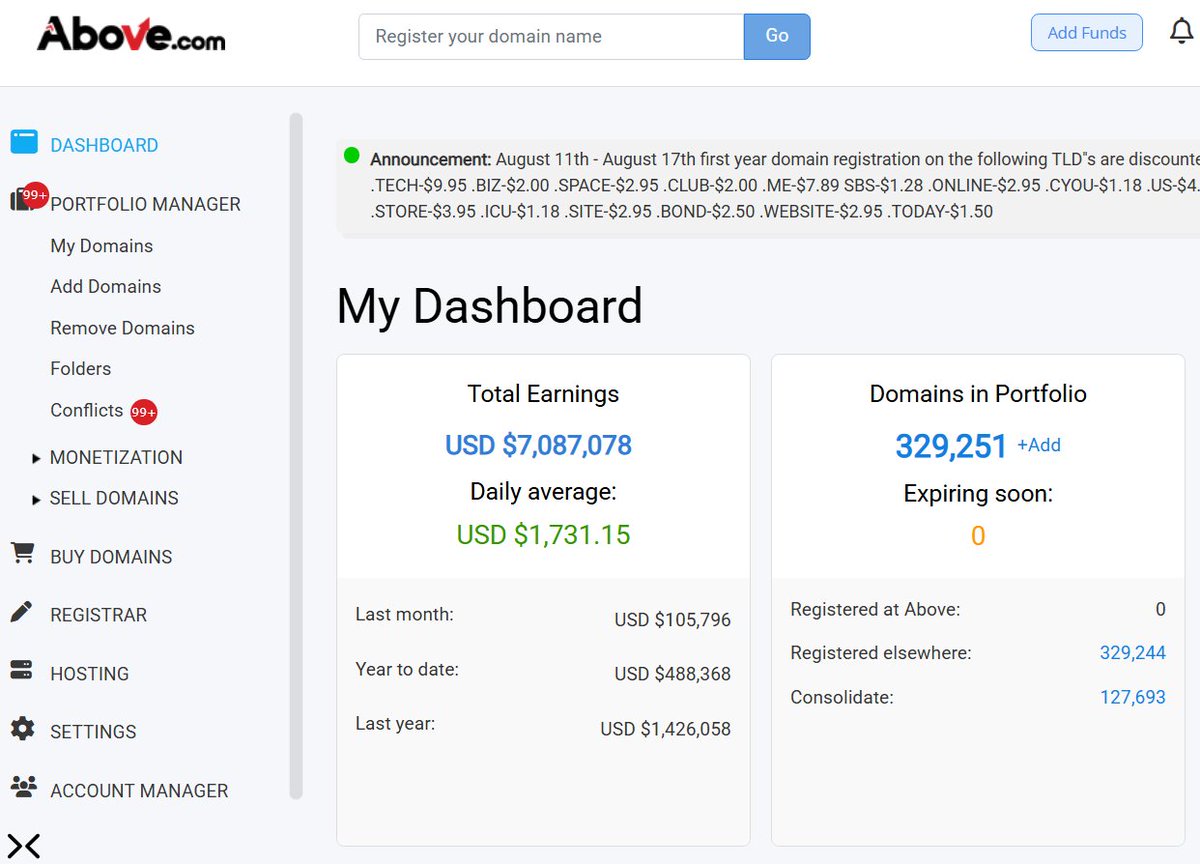Click the Account Manager people icon

(x=22, y=787)
